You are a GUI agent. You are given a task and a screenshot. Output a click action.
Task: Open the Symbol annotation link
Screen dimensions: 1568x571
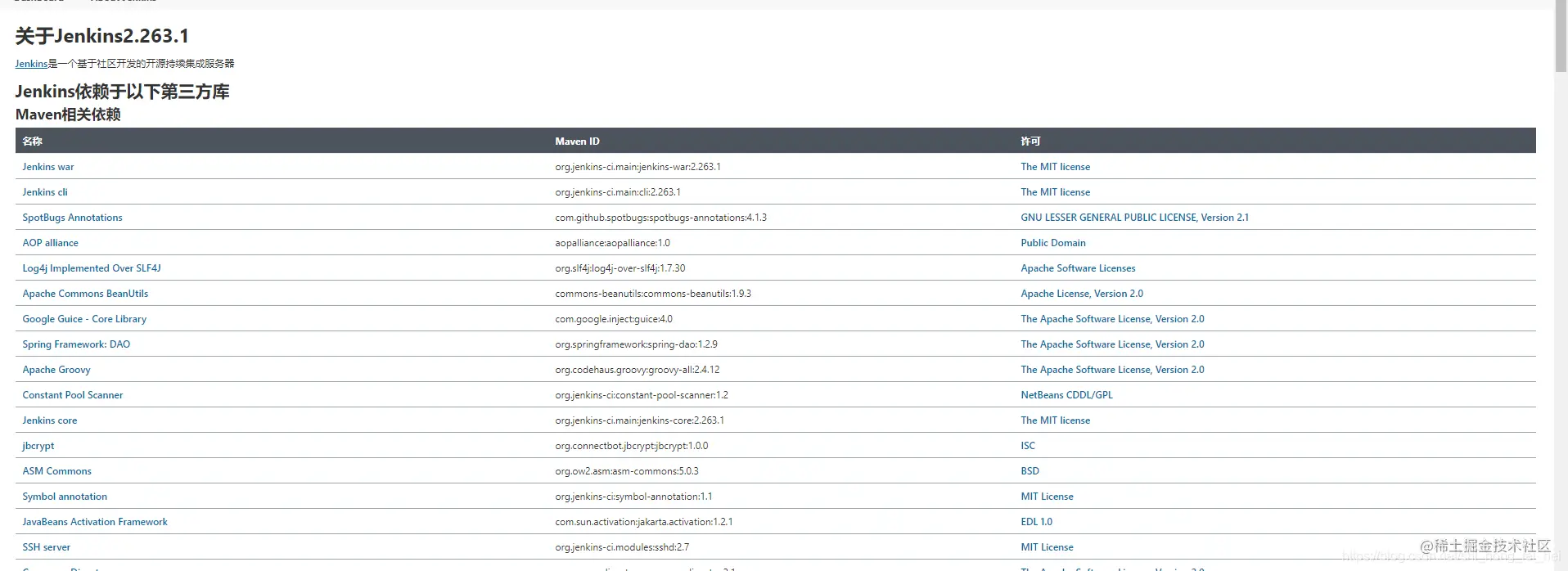(x=65, y=497)
